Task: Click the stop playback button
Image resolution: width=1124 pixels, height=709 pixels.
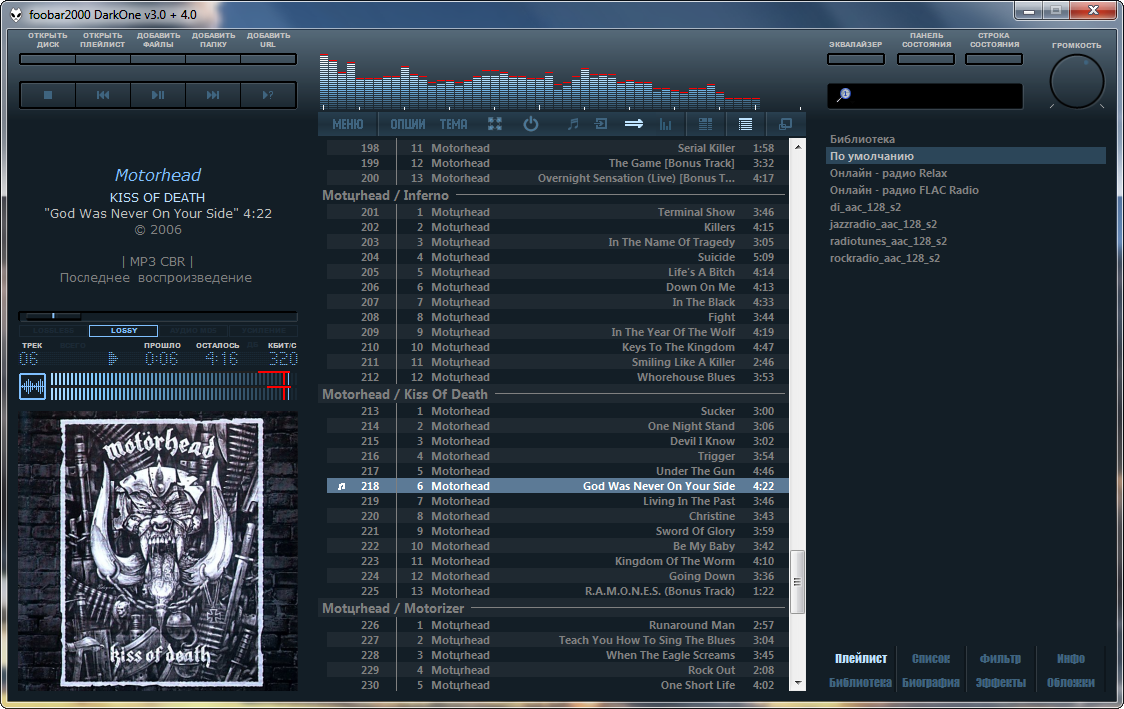Action: 48,95
